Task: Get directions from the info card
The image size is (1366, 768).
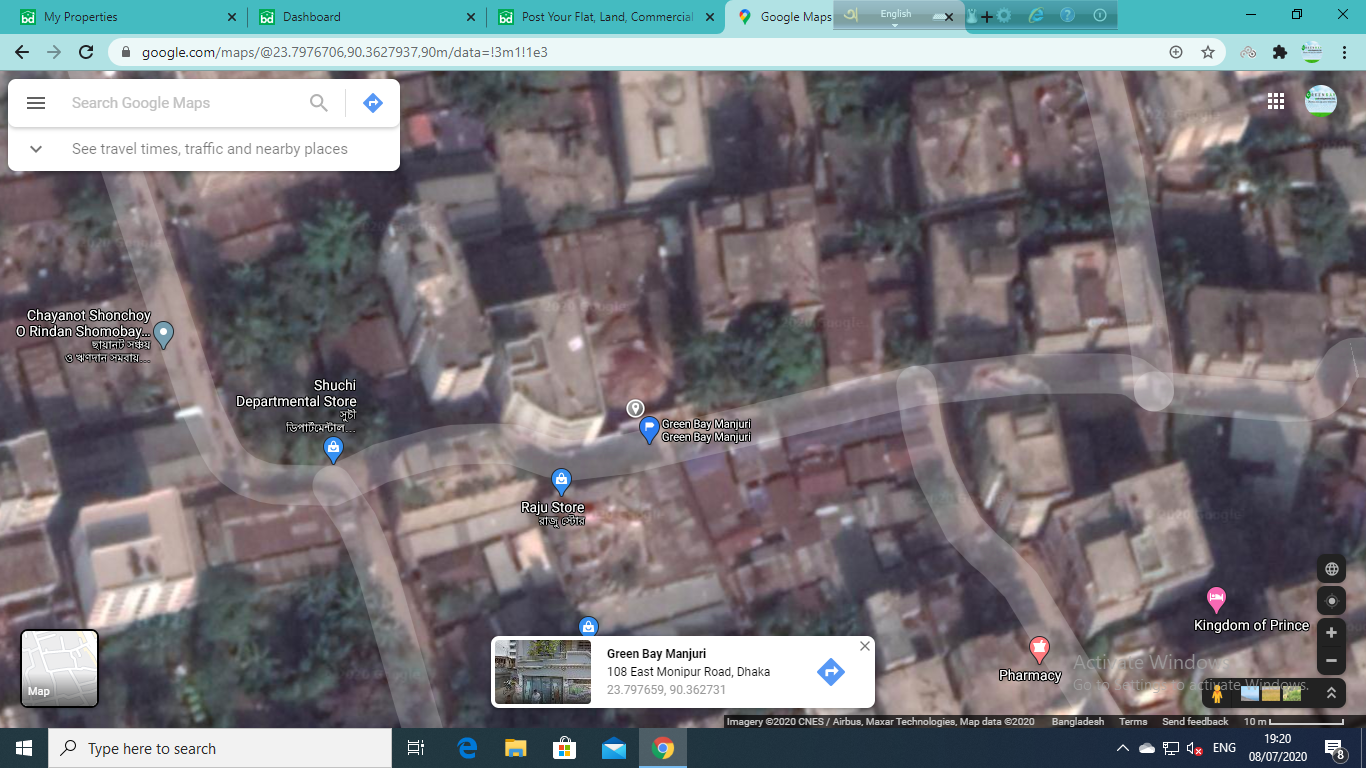Action: click(831, 671)
